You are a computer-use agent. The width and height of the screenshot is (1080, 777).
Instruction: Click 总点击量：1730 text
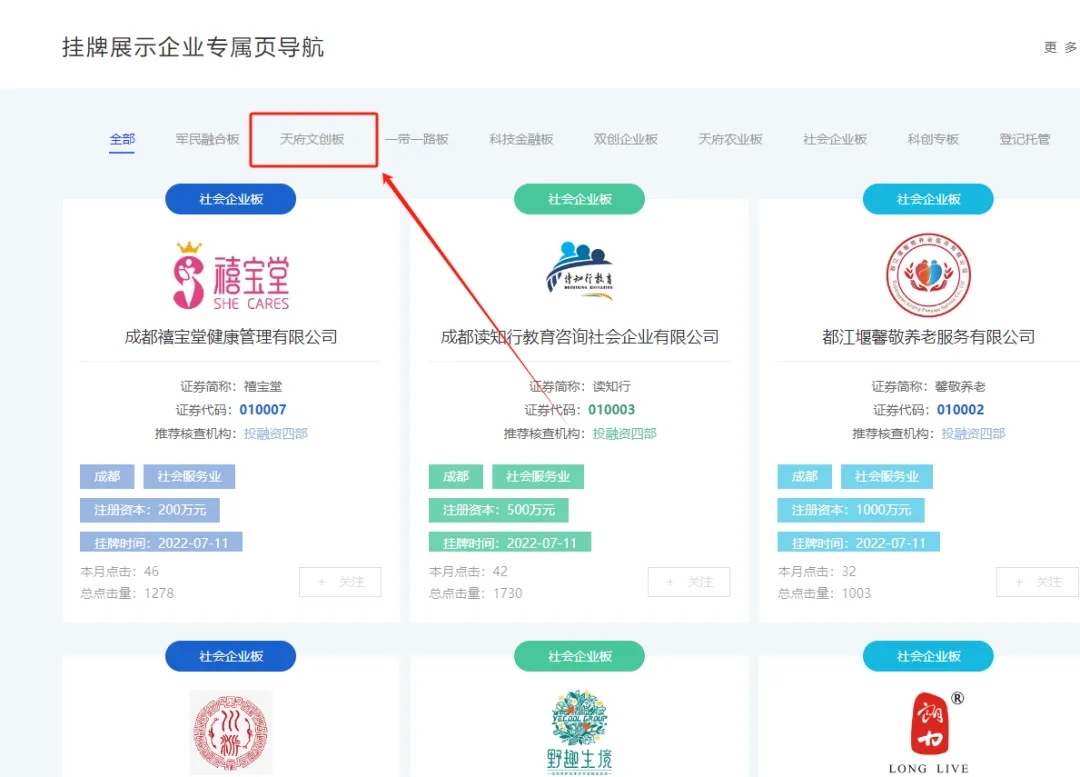pos(475,593)
